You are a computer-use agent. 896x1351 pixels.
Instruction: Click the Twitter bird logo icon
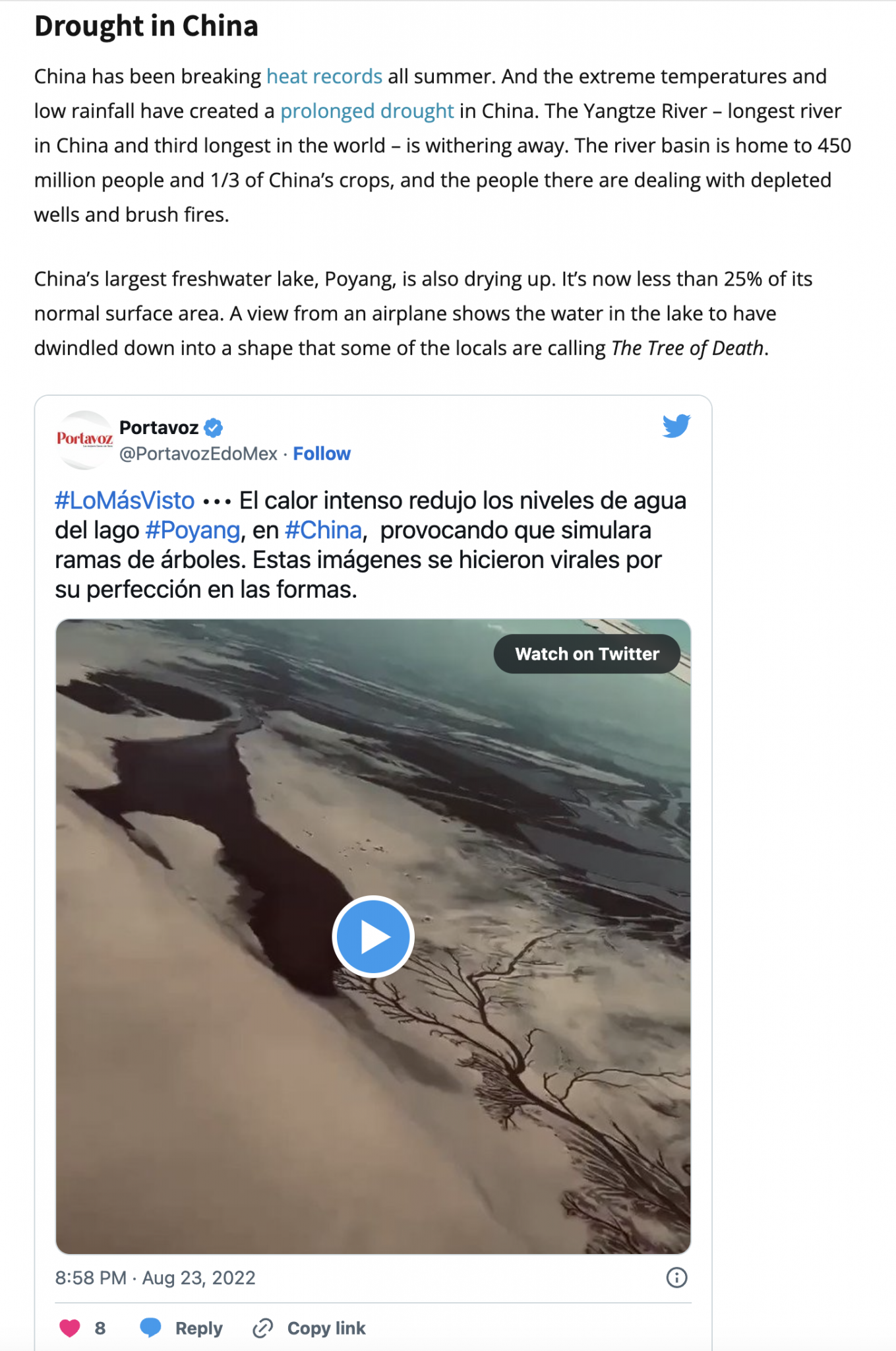coord(676,426)
